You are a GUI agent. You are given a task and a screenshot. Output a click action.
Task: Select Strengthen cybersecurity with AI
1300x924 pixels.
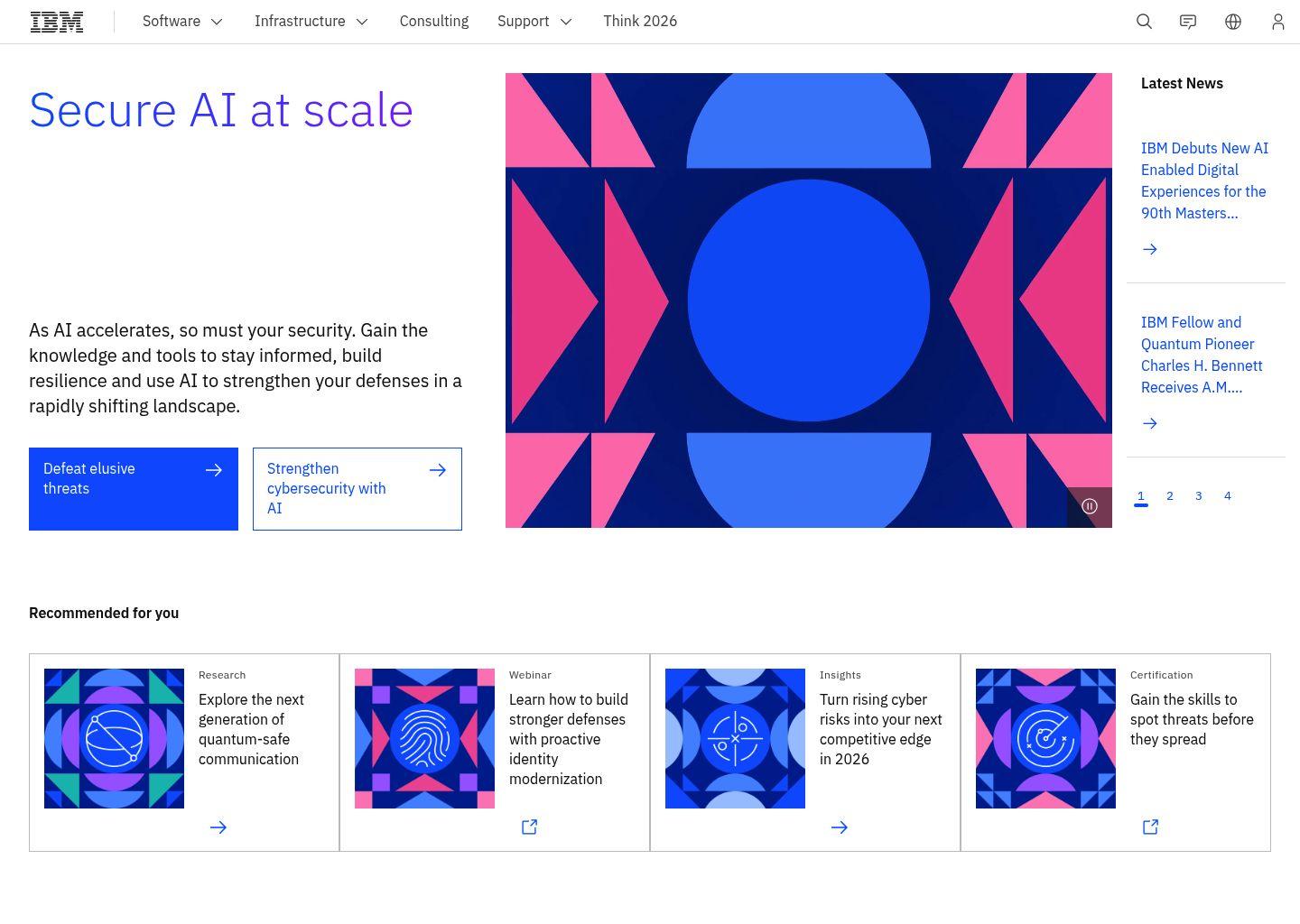click(x=357, y=488)
